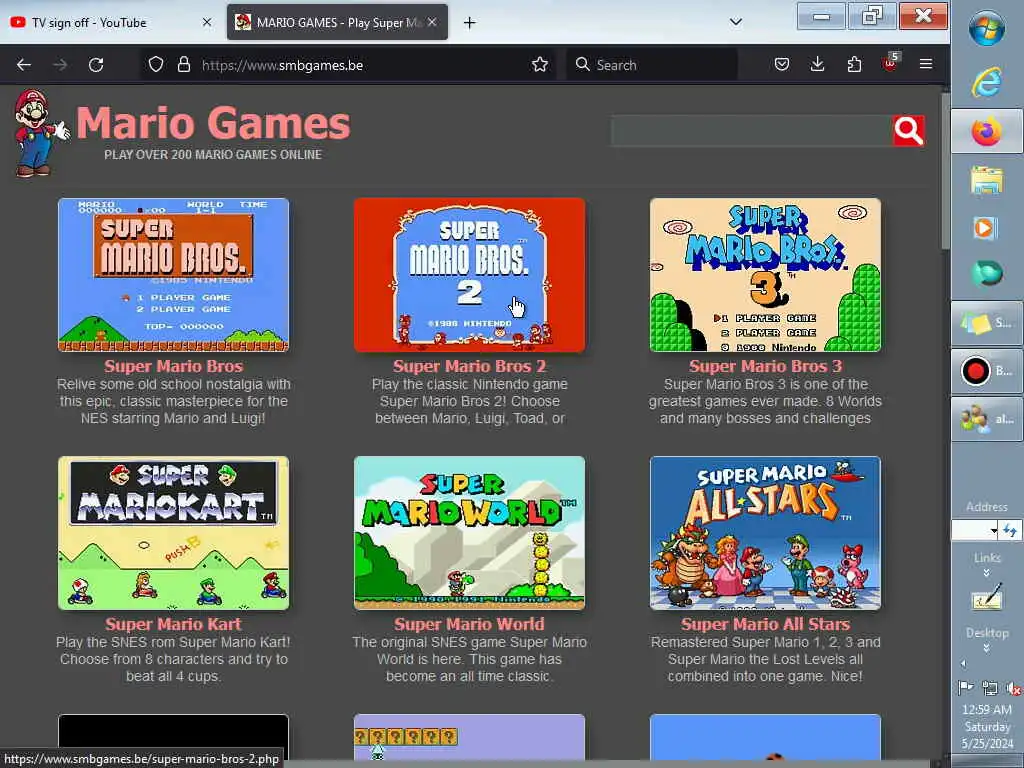Go back using the browser back arrow
Image resolution: width=1024 pixels, height=768 pixels.
24,65
